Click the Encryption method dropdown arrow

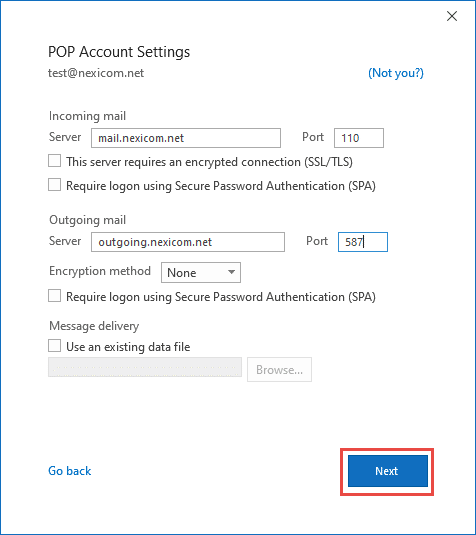click(231, 272)
